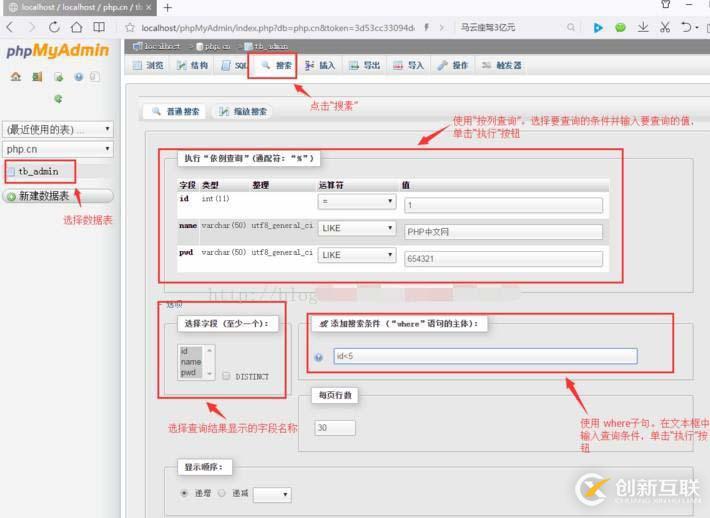Toggle the DISTINCT checkbox
The image size is (710, 518).
pos(226,376)
